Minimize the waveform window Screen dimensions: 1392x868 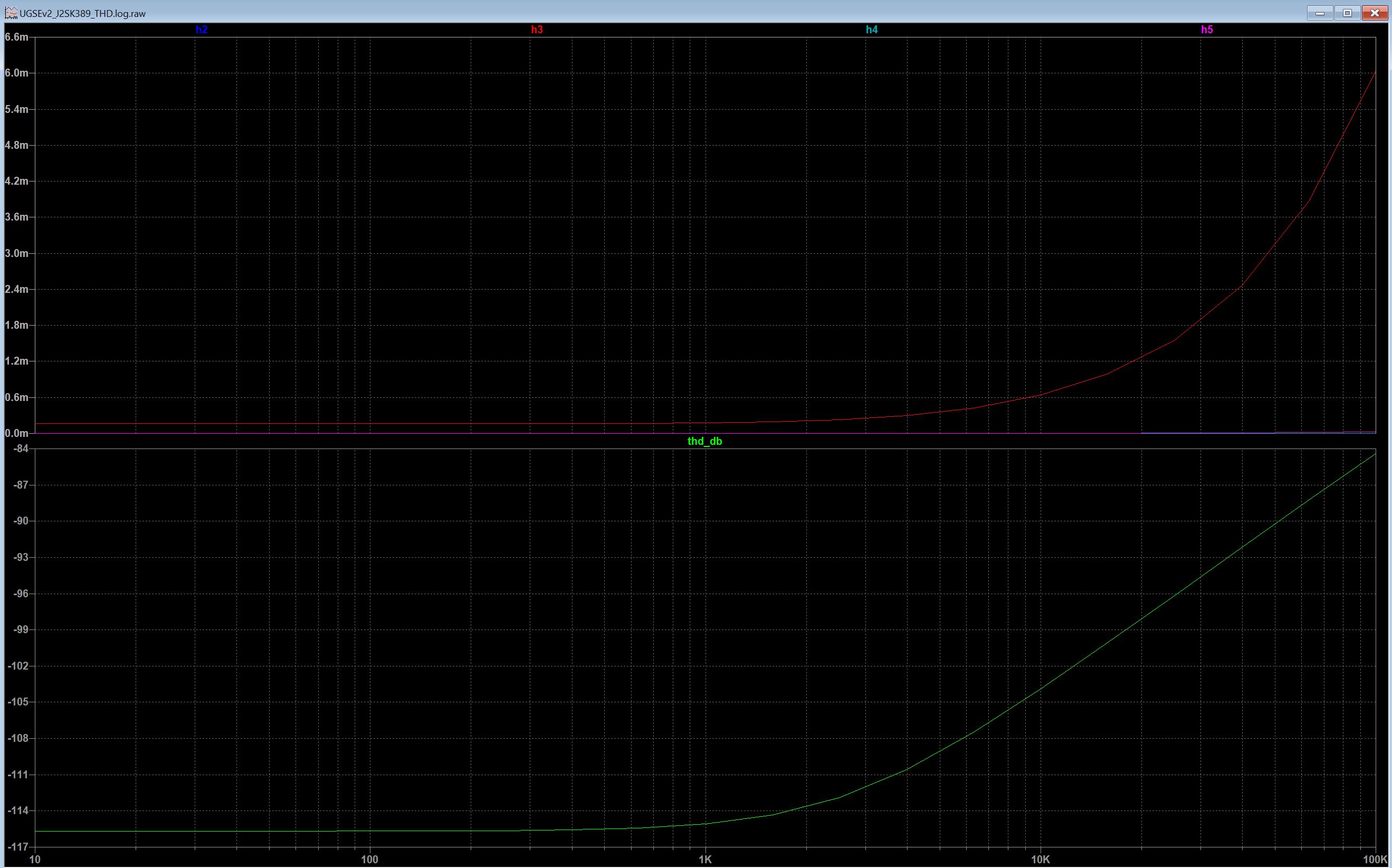(x=1320, y=13)
